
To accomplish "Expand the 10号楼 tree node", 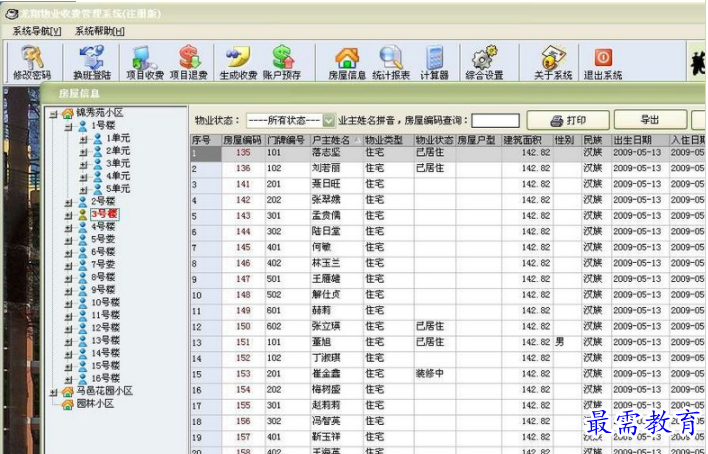I will 69,304.
